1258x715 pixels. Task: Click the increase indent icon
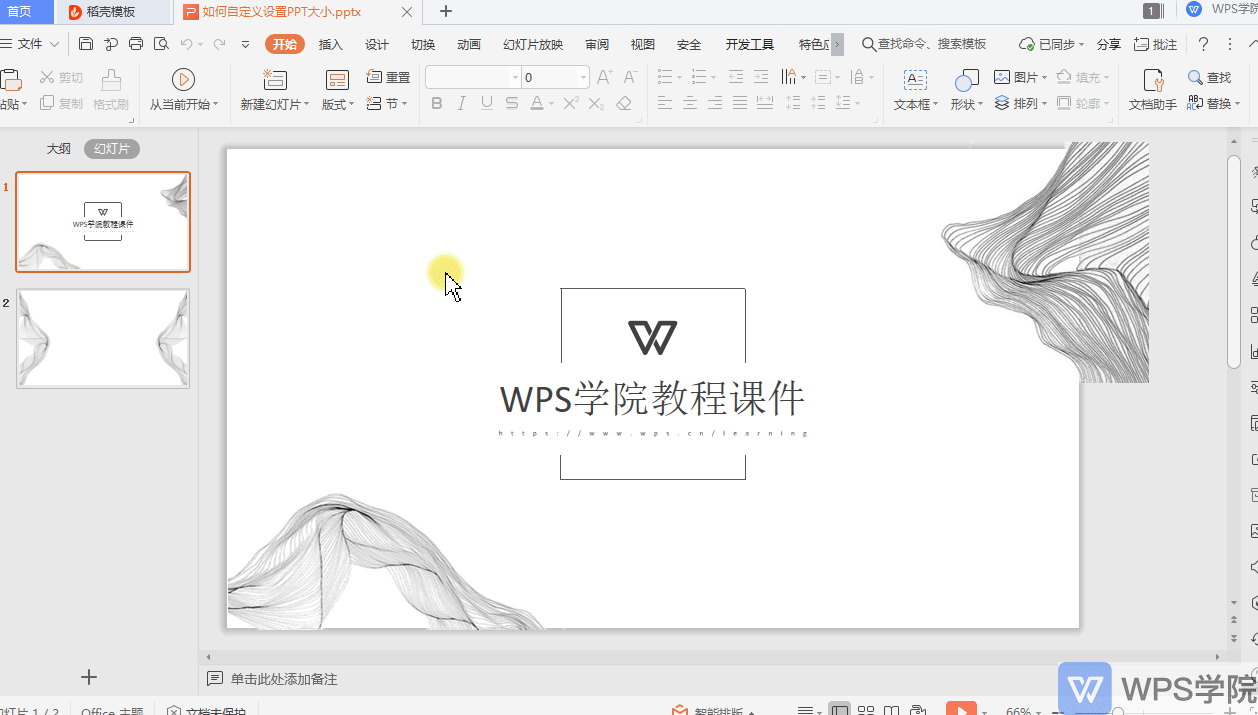click(761, 77)
